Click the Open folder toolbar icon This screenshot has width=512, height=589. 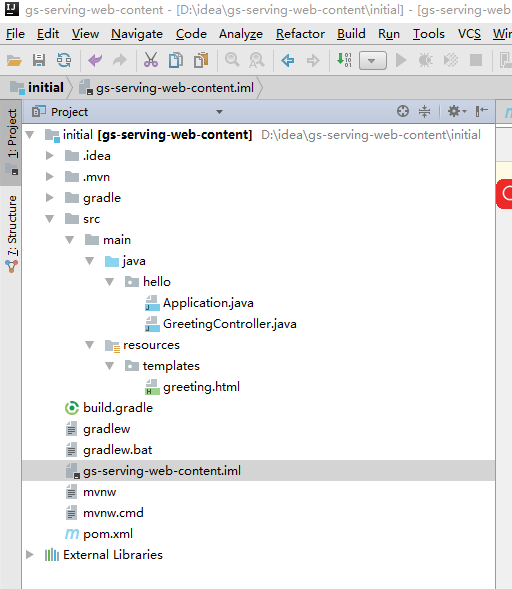tap(14, 60)
